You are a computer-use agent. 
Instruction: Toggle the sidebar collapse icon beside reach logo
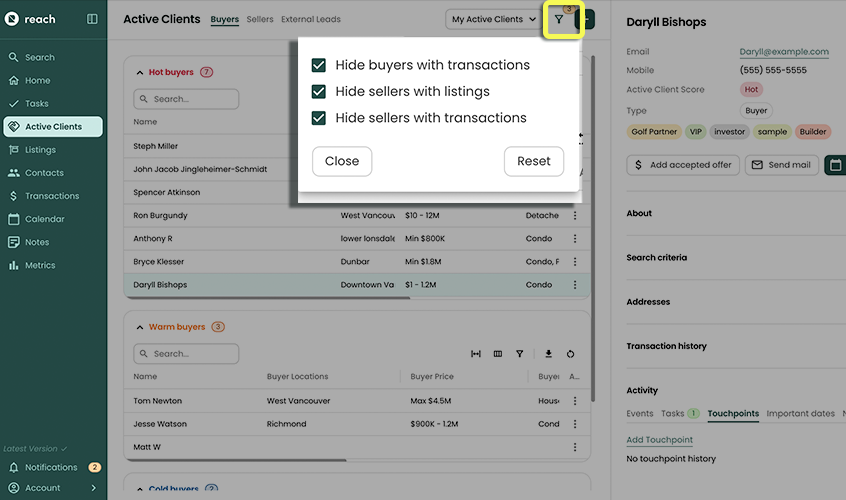pos(92,19)
